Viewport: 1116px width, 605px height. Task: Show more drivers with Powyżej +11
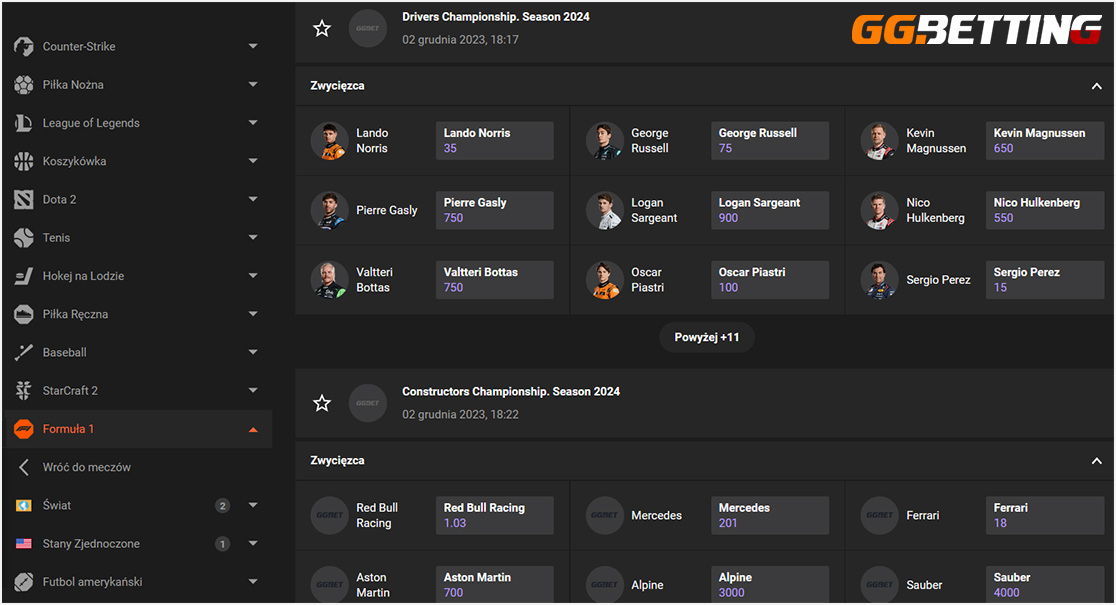707,337
